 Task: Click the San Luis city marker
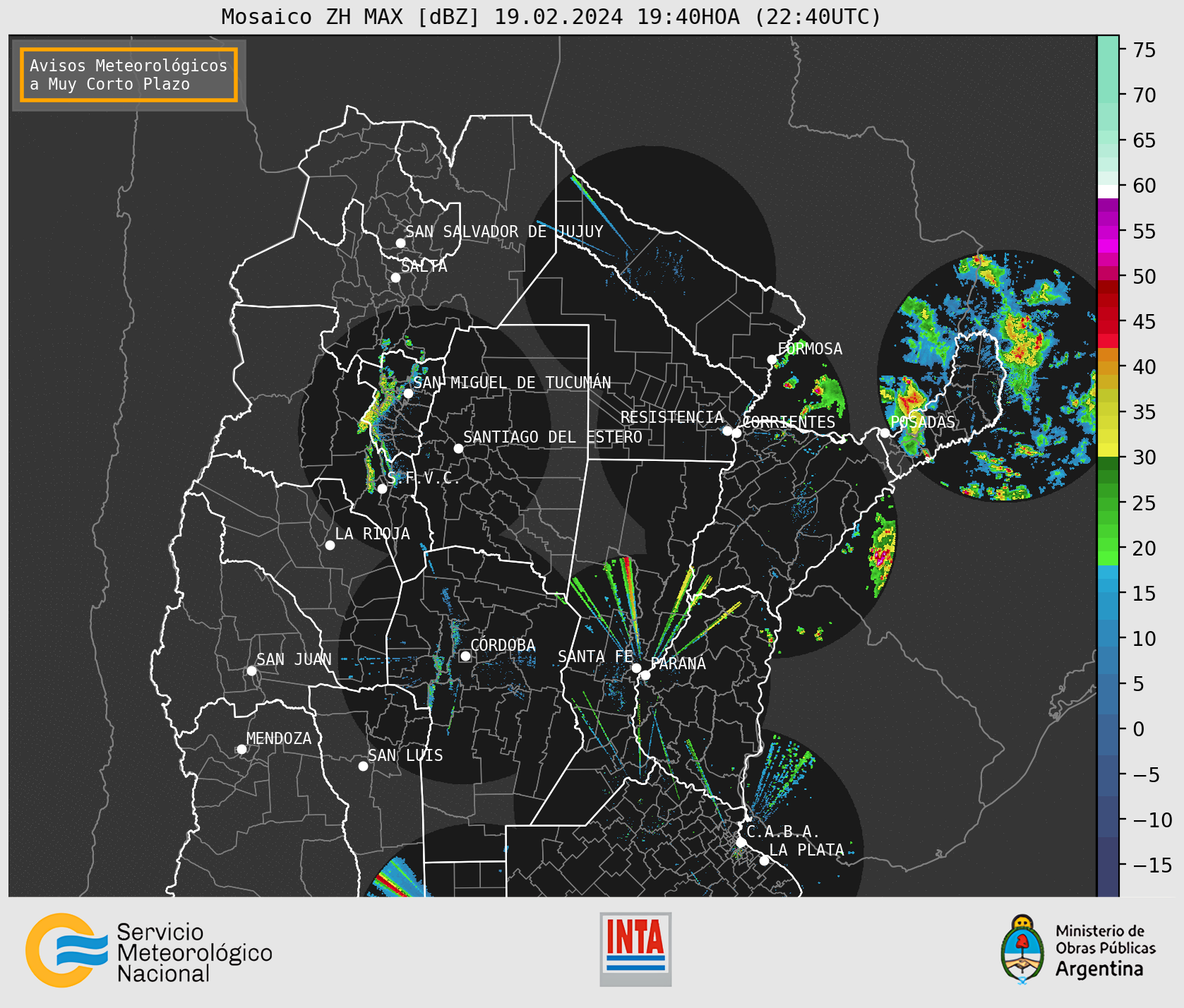(363, 766)
